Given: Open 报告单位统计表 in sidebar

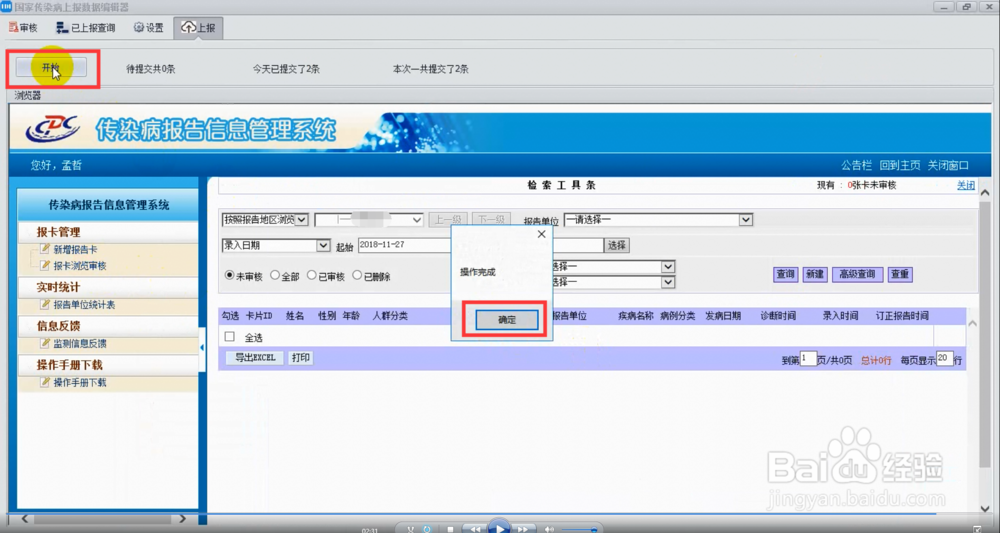Looking at the screenshot, I should point(84,305).
